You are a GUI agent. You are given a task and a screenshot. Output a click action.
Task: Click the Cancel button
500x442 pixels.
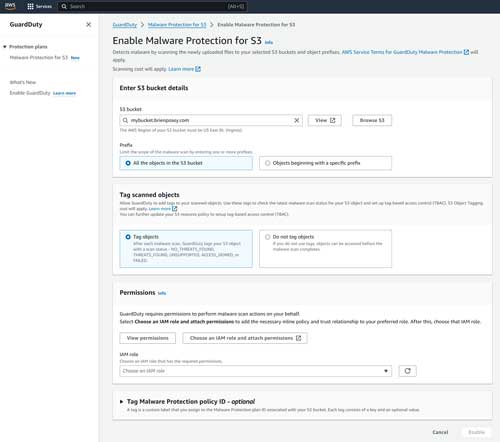[x=440, y=432]
